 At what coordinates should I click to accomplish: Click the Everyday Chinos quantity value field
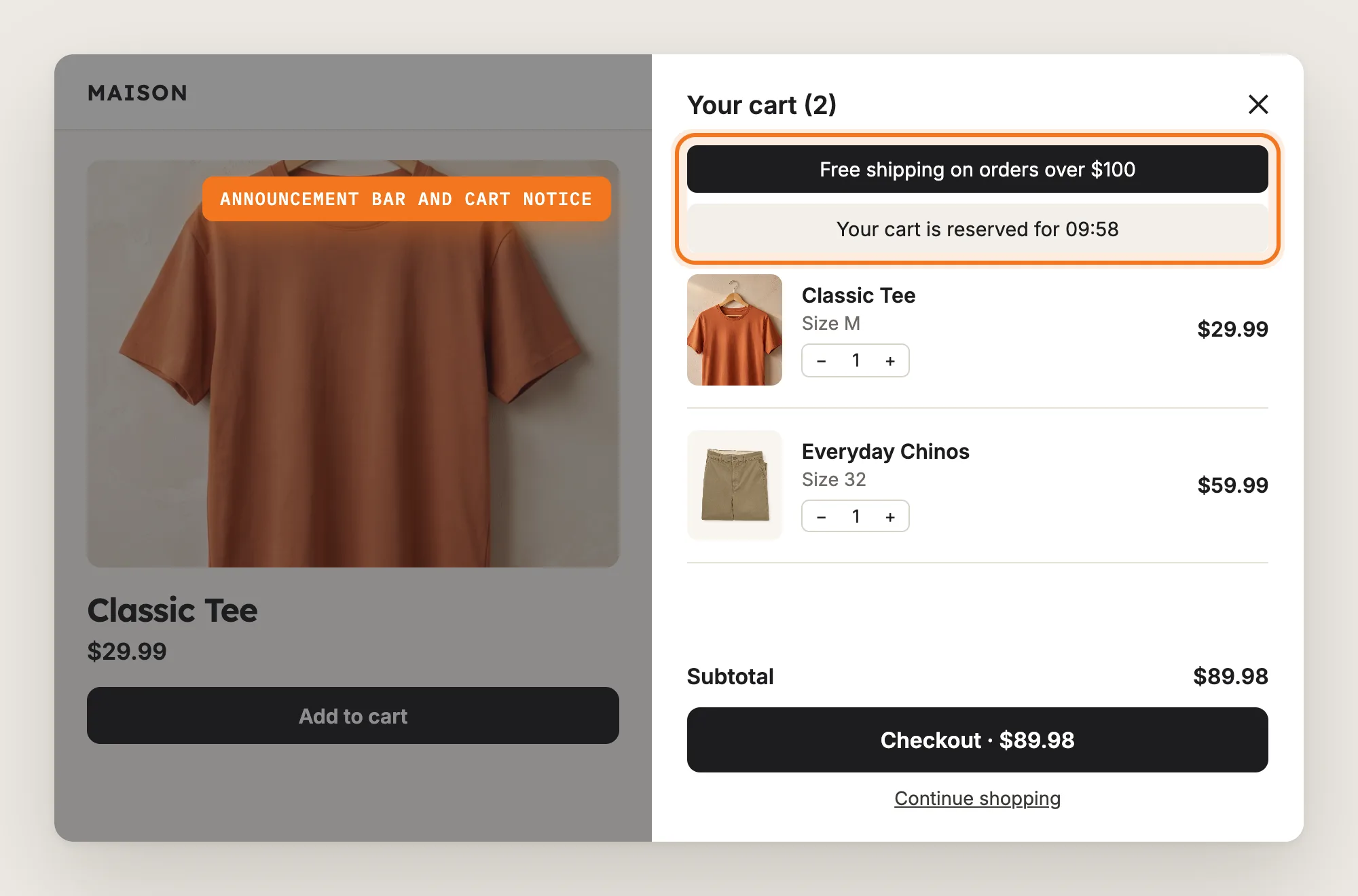[856, 517]
